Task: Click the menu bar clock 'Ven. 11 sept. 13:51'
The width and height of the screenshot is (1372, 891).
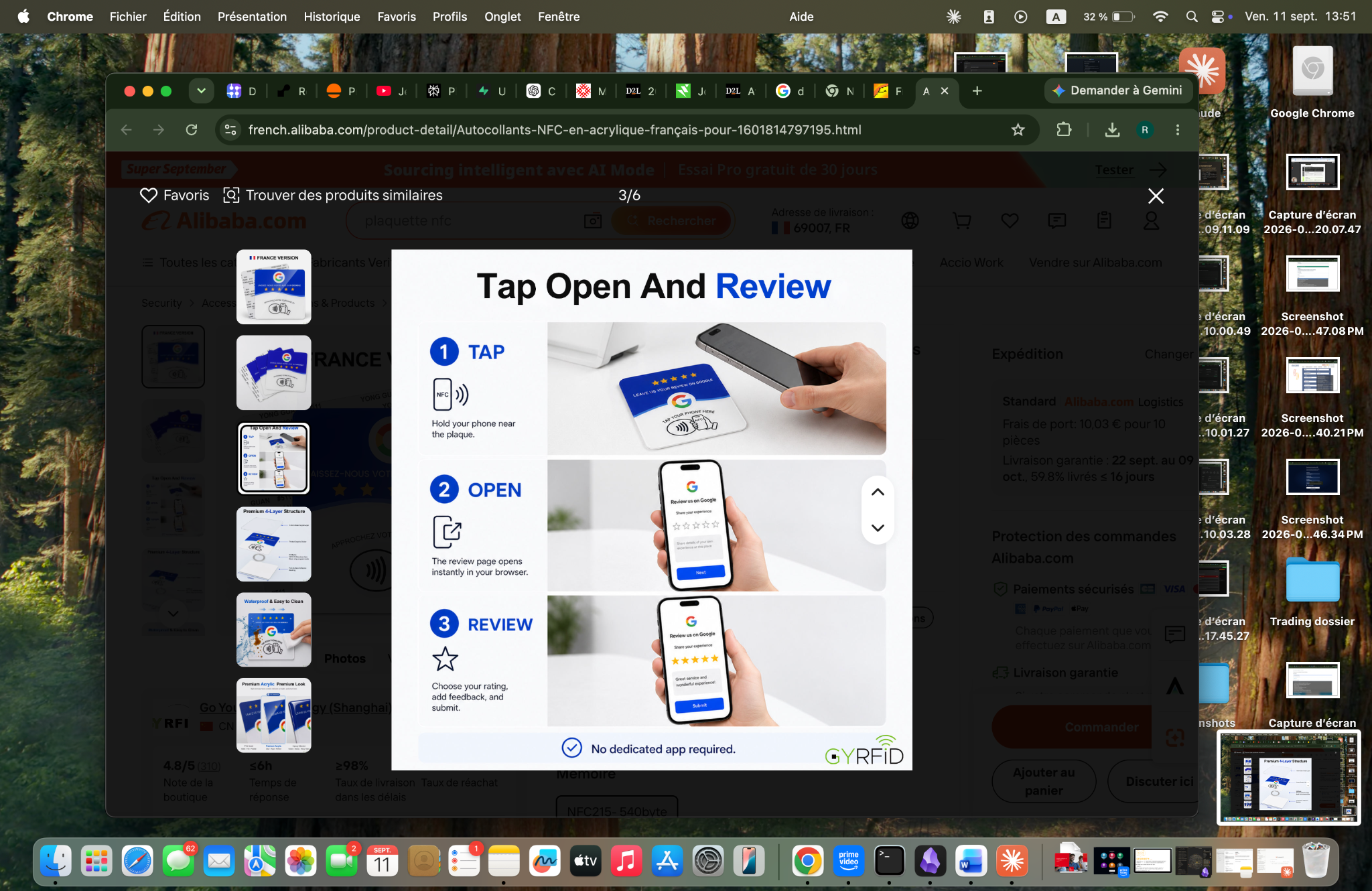Action: [x=1300, y=17]
